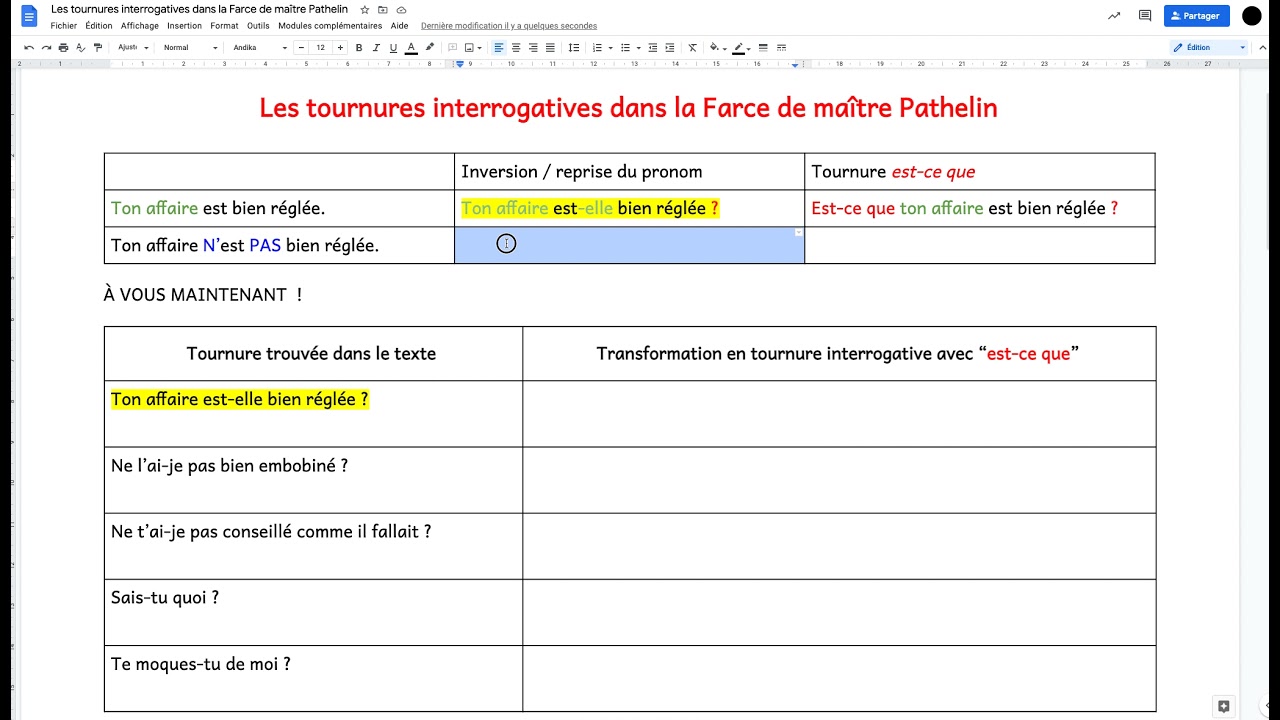
Task: Increase the indent
Action: click(x=670, y=47)
